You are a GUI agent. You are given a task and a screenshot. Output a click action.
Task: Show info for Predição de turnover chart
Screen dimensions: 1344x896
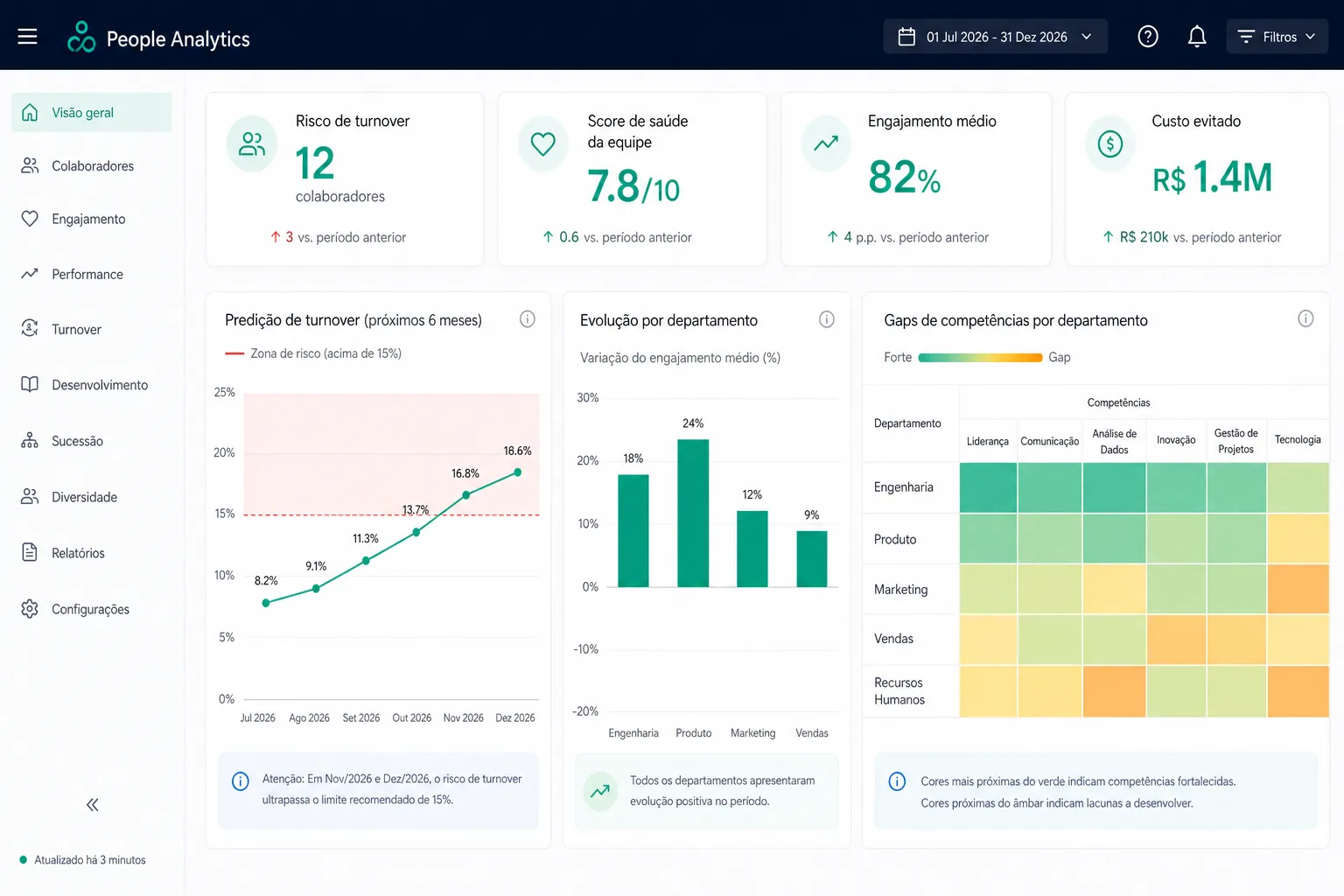coord(527,319)
